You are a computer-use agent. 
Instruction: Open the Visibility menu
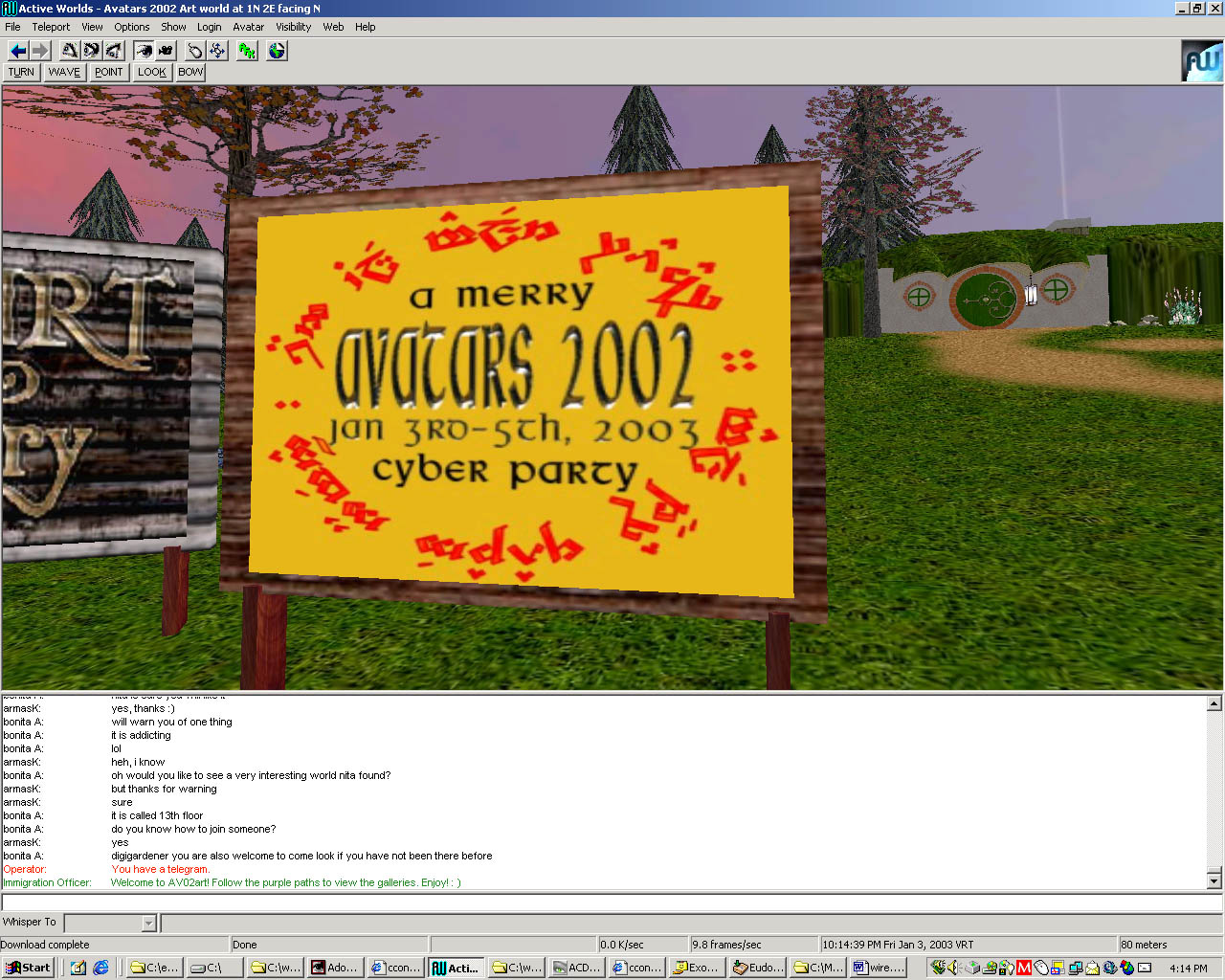293,27
